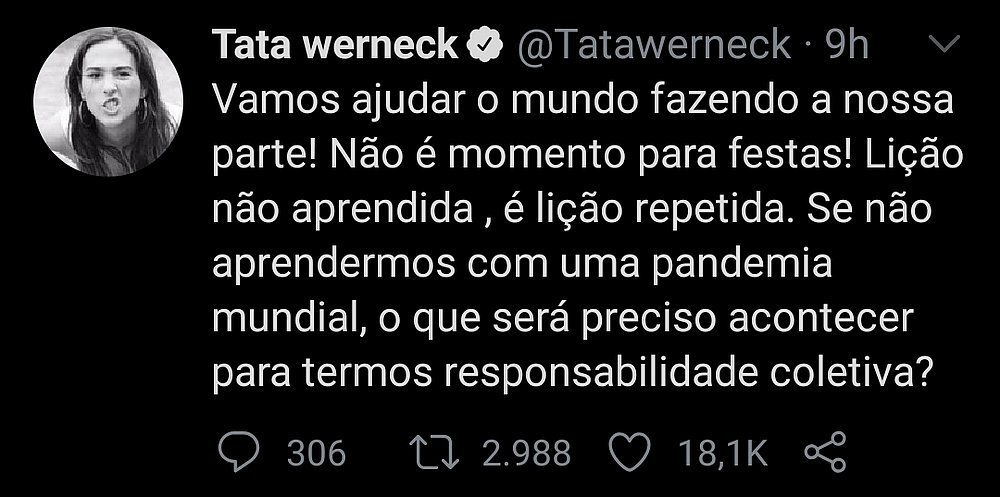1000x497 pixels.
Task: Click the word aprendermos in the tweet
Action: click(334, 265)
